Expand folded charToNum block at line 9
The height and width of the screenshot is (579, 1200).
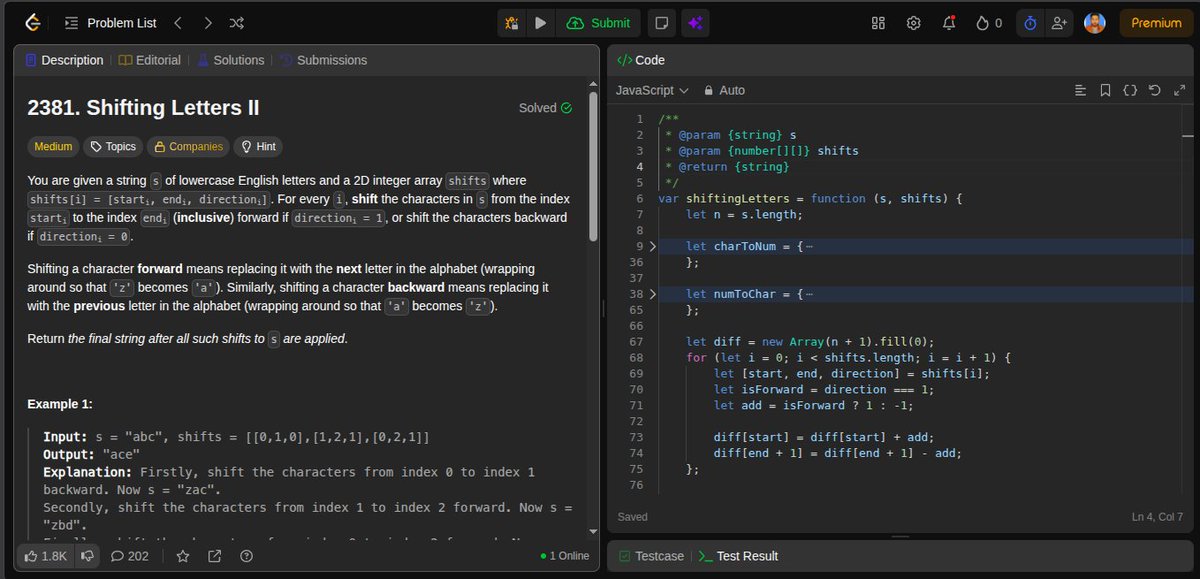pyautogui.click(x=653, y=246)
